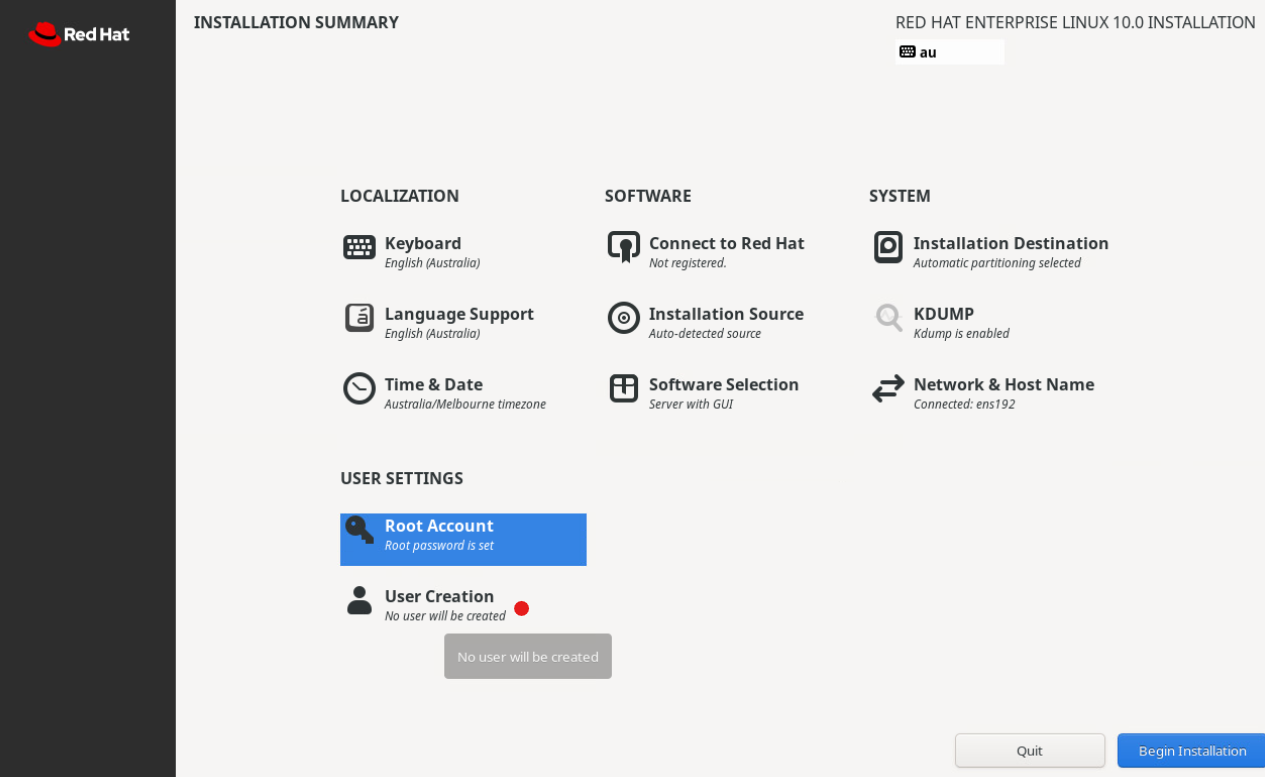This screenshot has width=1265, height=777.
Task: Click the KDUMP magnifier icon
Action: pos(888,318)
